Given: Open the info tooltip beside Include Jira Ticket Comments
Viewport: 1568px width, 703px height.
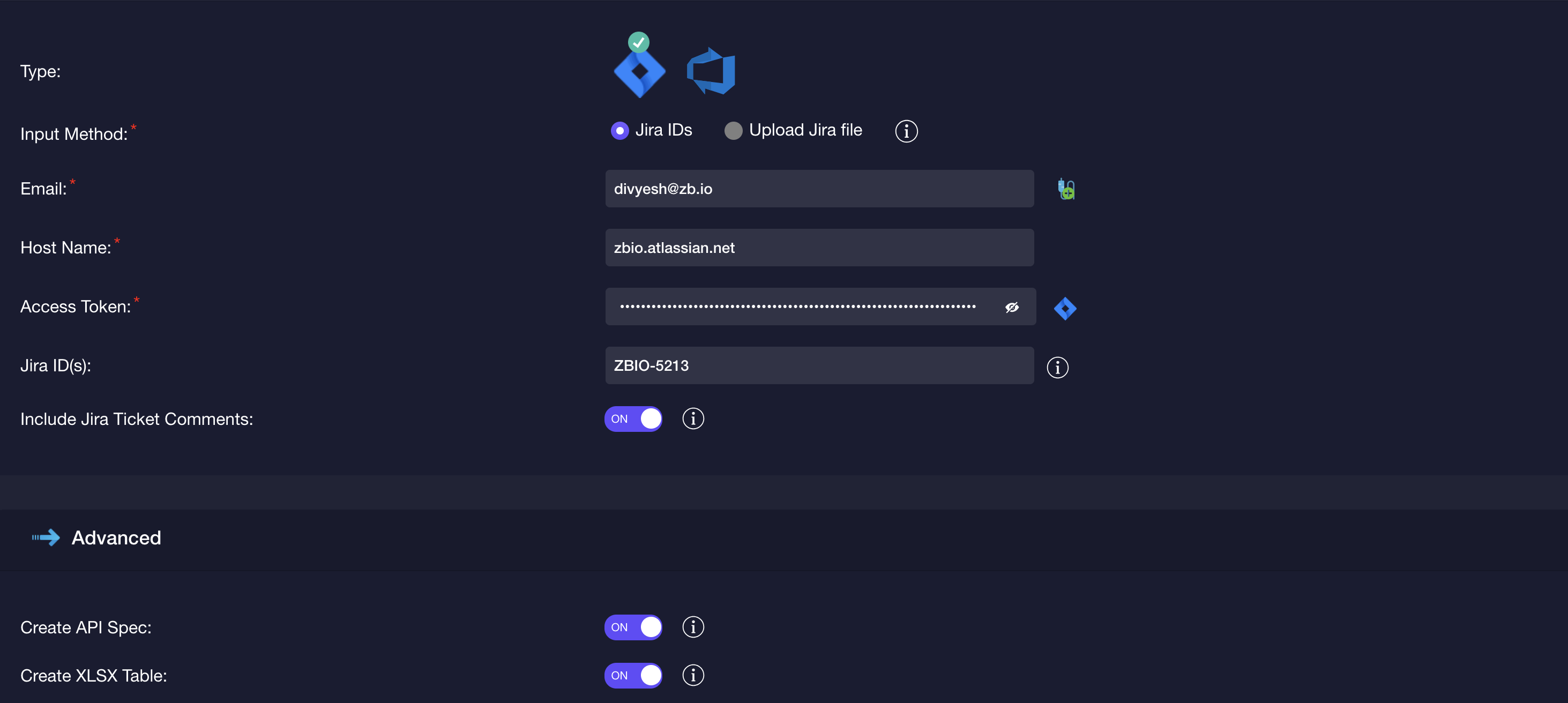Looking at the screenshot, I should 693,418.
